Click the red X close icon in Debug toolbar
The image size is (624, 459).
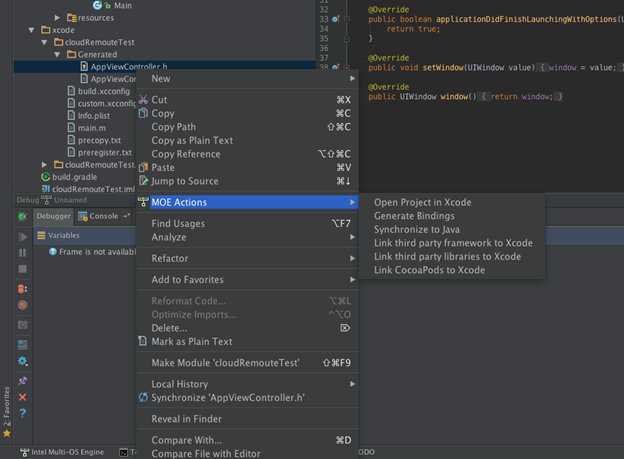23,397
